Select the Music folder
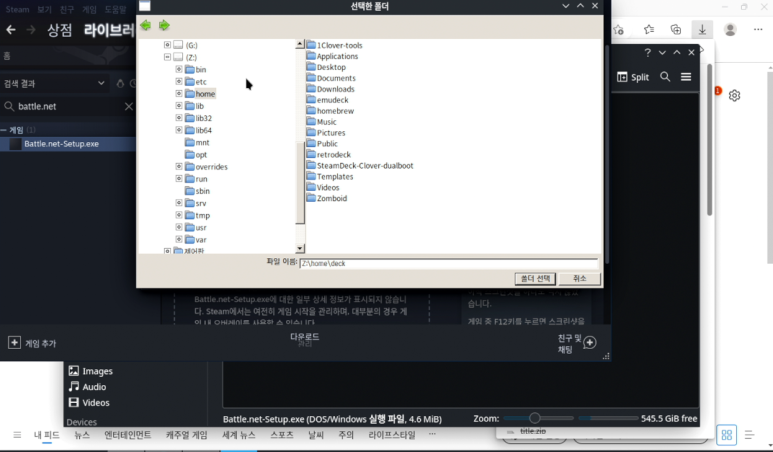773x452 pixels. [x=321, y=121]
